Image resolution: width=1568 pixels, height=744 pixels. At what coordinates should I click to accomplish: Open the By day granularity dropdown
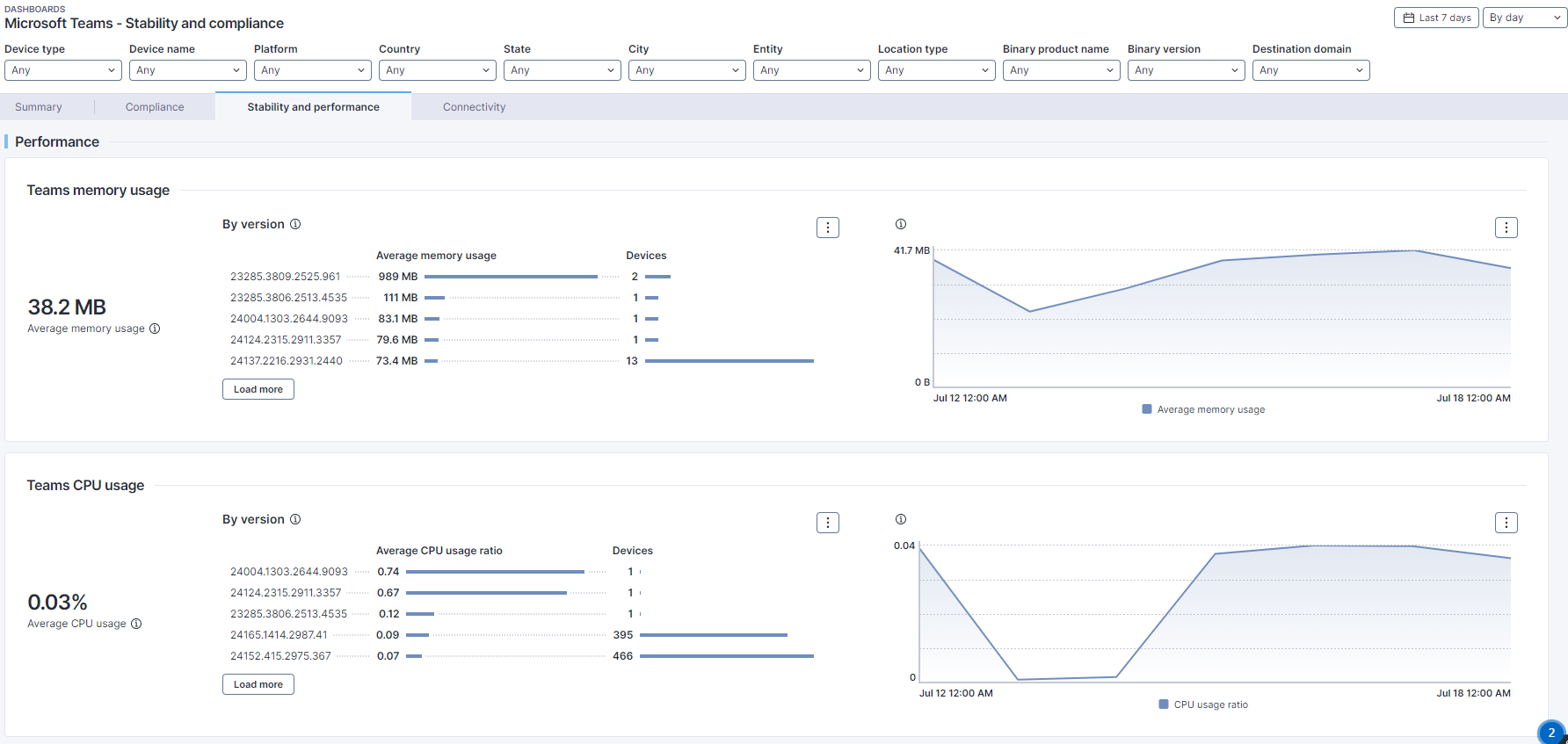1524,18
